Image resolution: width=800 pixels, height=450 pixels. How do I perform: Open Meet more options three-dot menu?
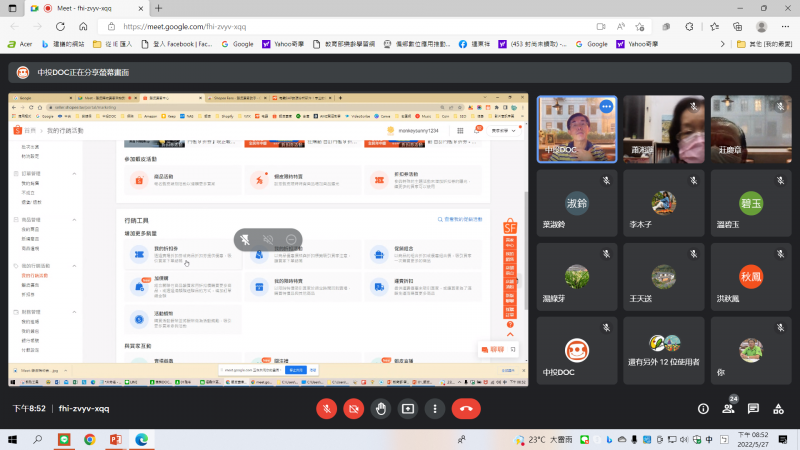point(435,409)
